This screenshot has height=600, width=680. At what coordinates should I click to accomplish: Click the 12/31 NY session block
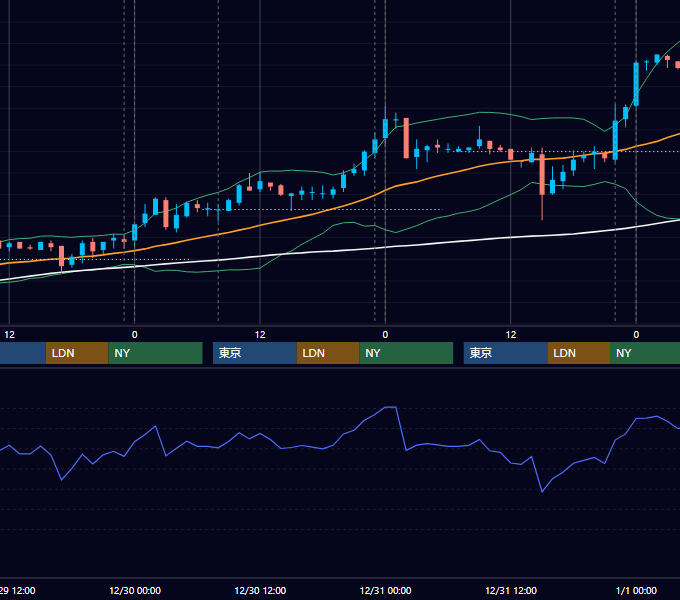(x=645, y=353)
